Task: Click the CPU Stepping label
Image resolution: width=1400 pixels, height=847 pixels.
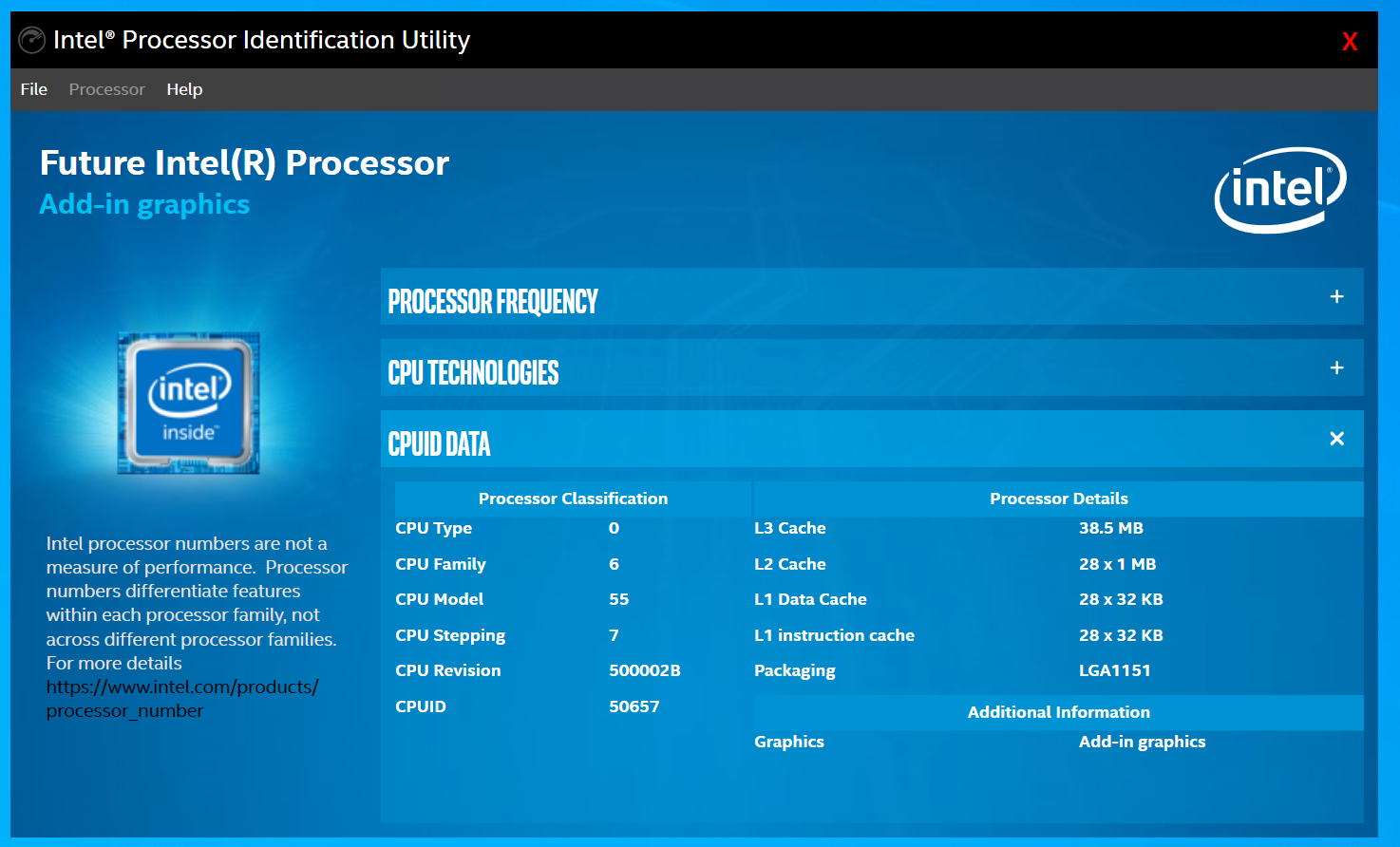Action: [450, 635]
